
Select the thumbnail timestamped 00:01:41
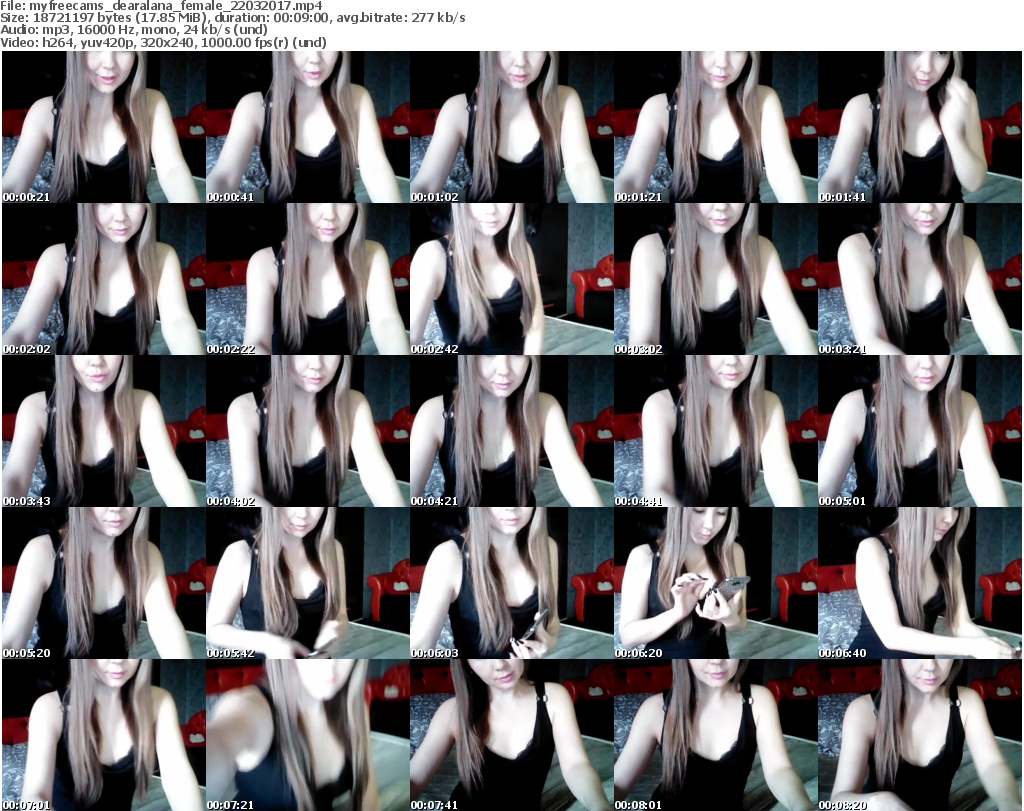(920, 127)
